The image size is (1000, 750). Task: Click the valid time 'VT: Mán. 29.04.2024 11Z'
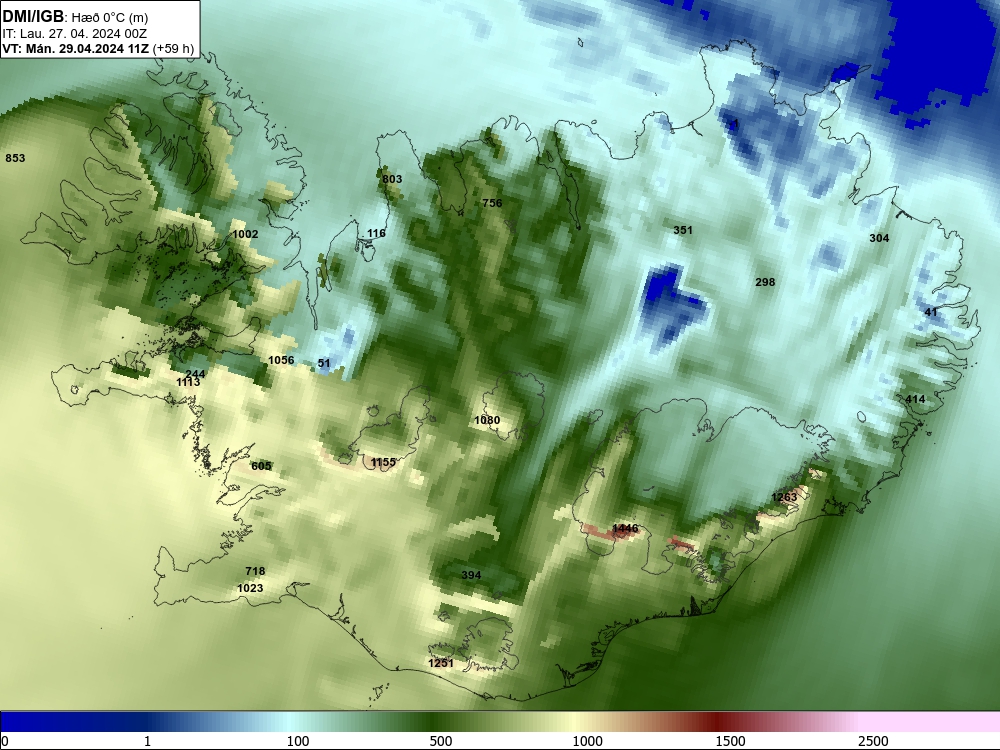coord(75,48)
